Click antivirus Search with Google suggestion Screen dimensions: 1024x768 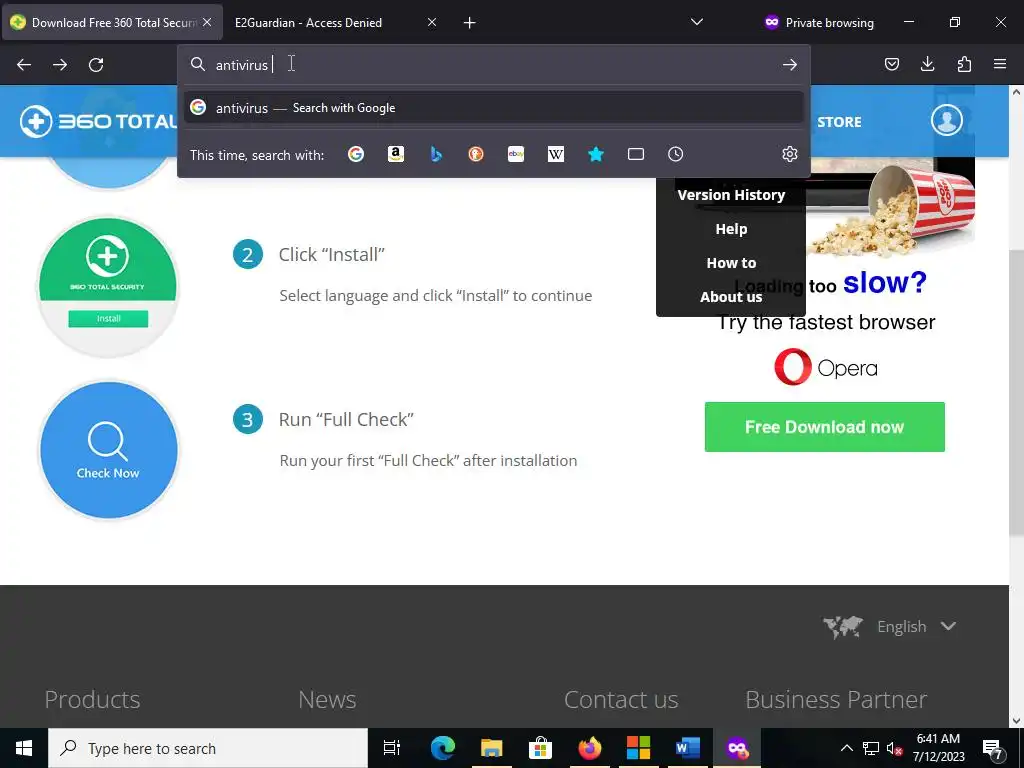pos(493,108)
